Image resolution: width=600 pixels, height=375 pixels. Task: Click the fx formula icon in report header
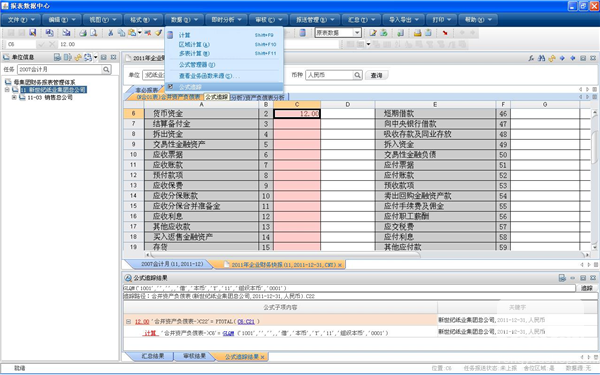coord(531,58)
